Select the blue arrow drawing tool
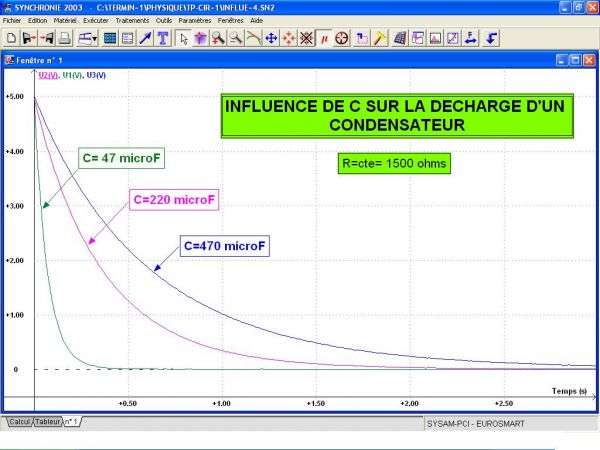 pyautogui.click(x=145, y=38)
